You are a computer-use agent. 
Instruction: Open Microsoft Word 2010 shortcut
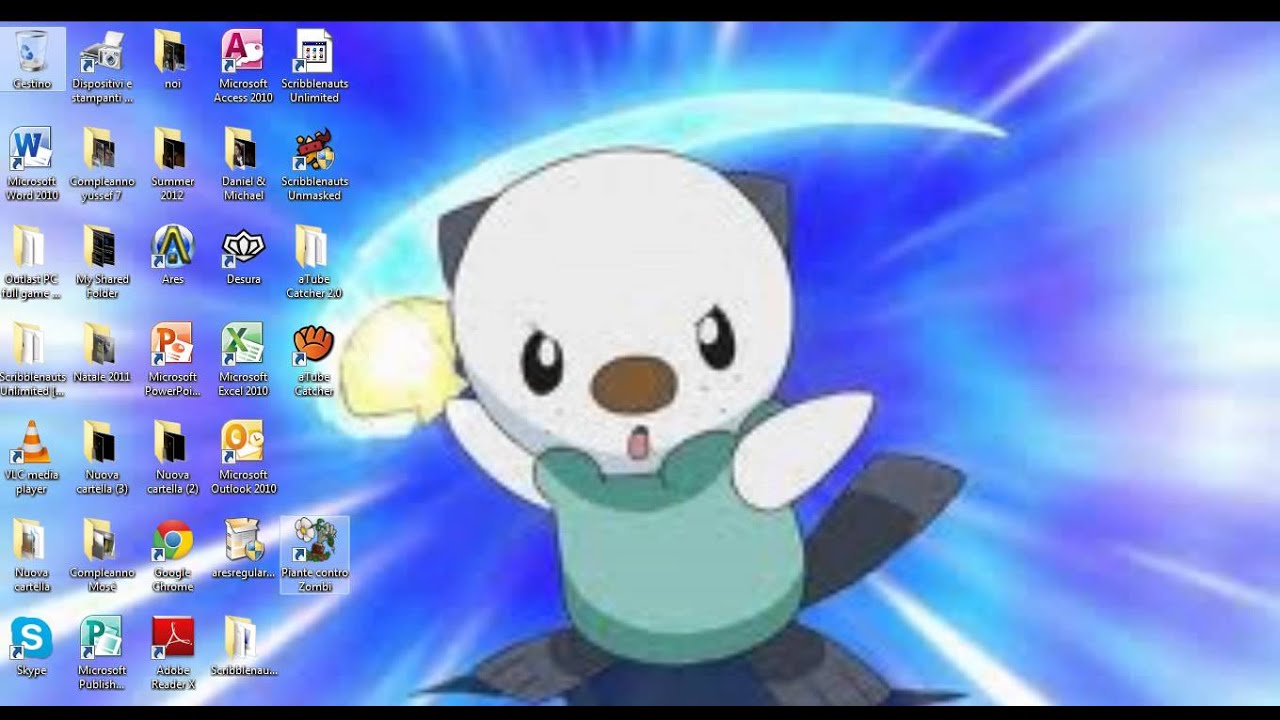pos(31,165)
